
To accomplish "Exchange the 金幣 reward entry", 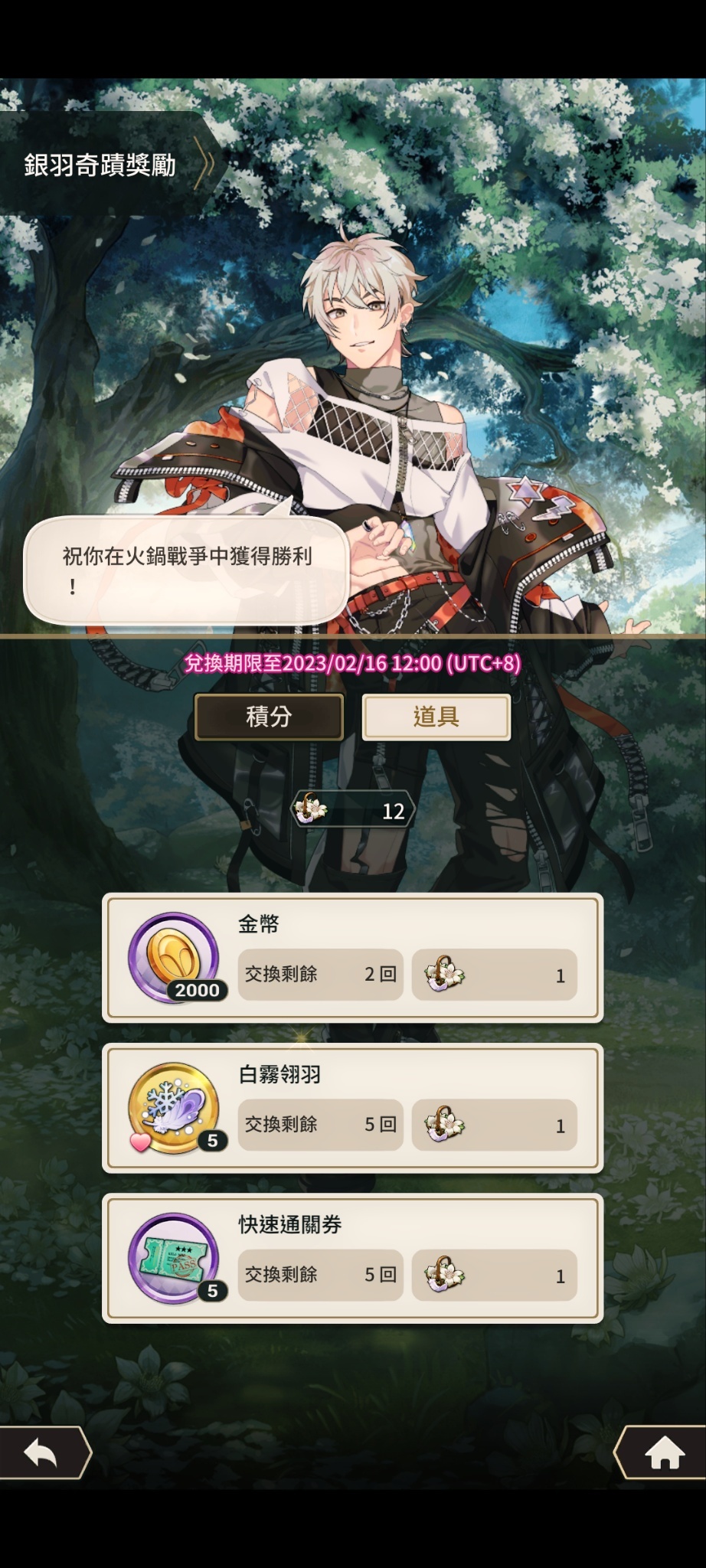I will click(x=353, y=958).
